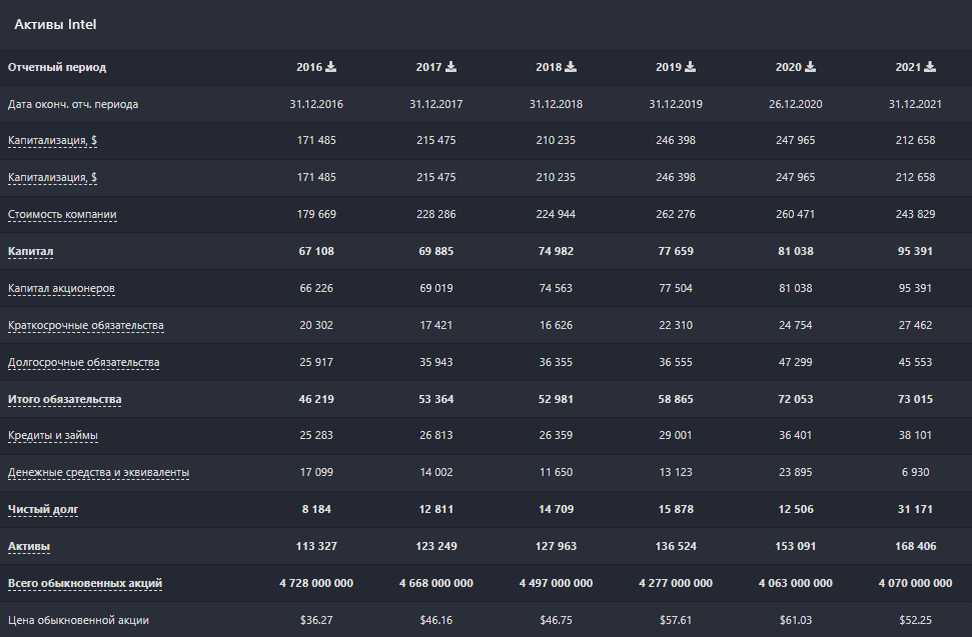The height and width of the screenshot is (637, 972).
Task: Open the bold Капитал row label
Action: tap(30, 252)
